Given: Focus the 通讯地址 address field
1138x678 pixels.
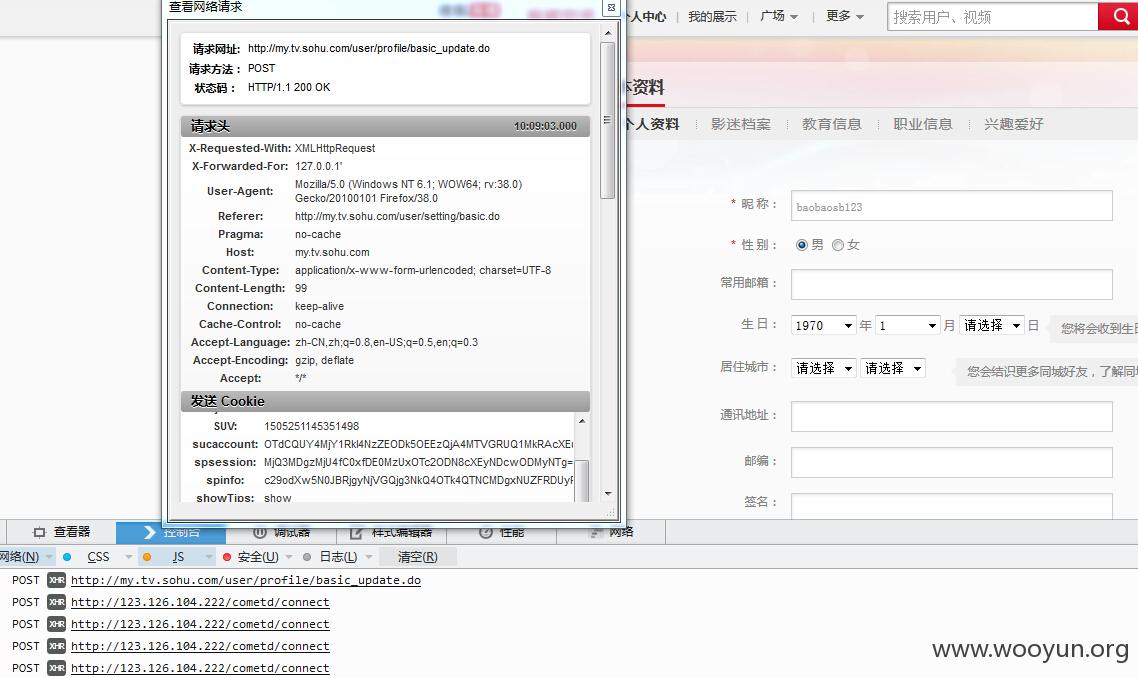Looking at the screenshot, I should 951,417.
